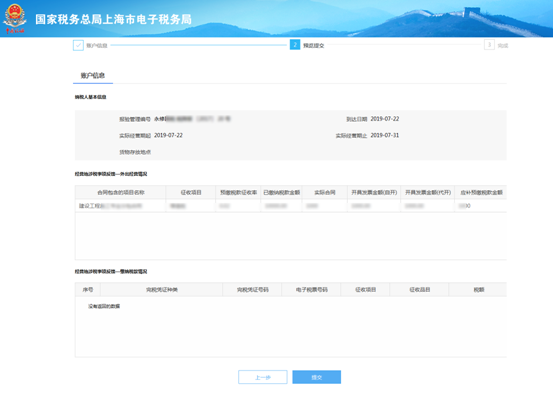The image size is (553, 397).
Task: Click the 预览提交 step label
Action: 314,45
